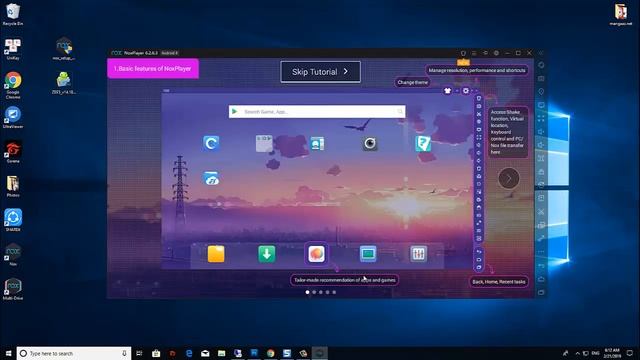
Task: Select the UniKey desktop shortcut
Action: click(13, 49)
